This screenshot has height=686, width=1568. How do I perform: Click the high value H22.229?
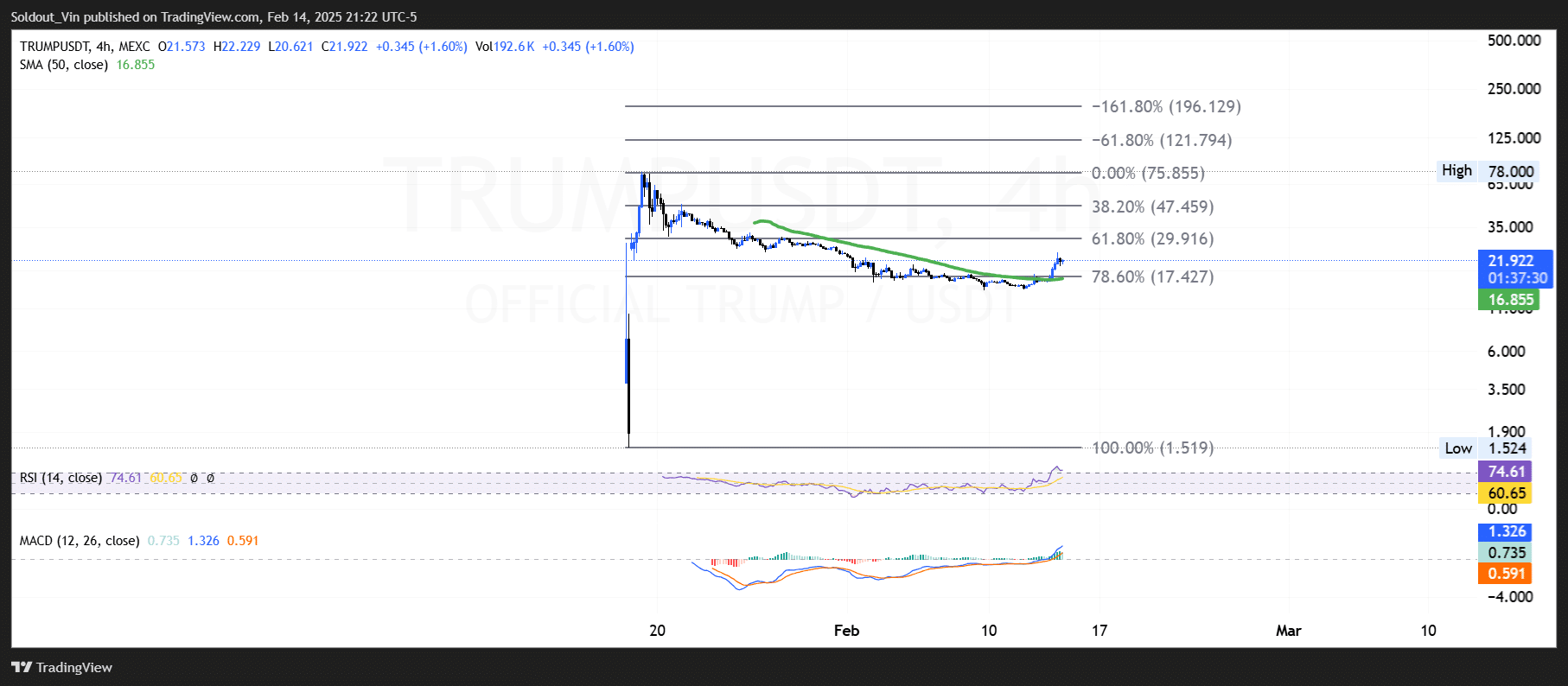237,47
